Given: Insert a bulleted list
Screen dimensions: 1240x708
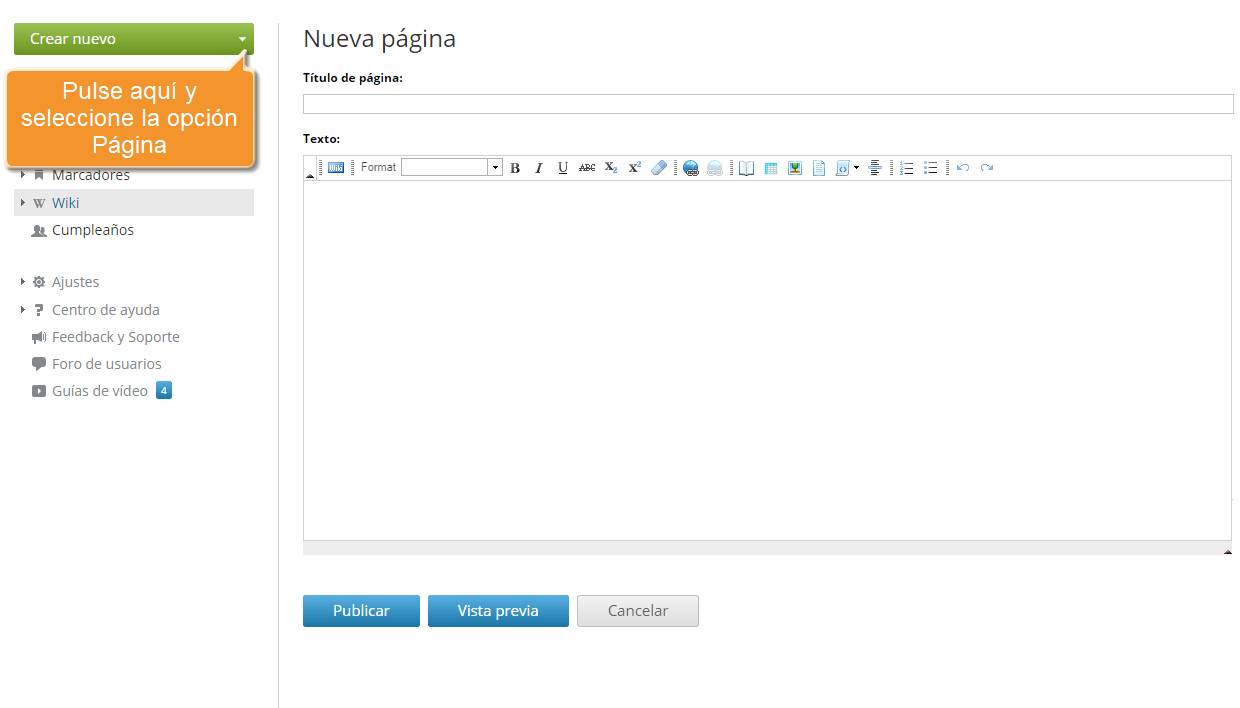Looking at the screenshot, I should pos(931,168).
